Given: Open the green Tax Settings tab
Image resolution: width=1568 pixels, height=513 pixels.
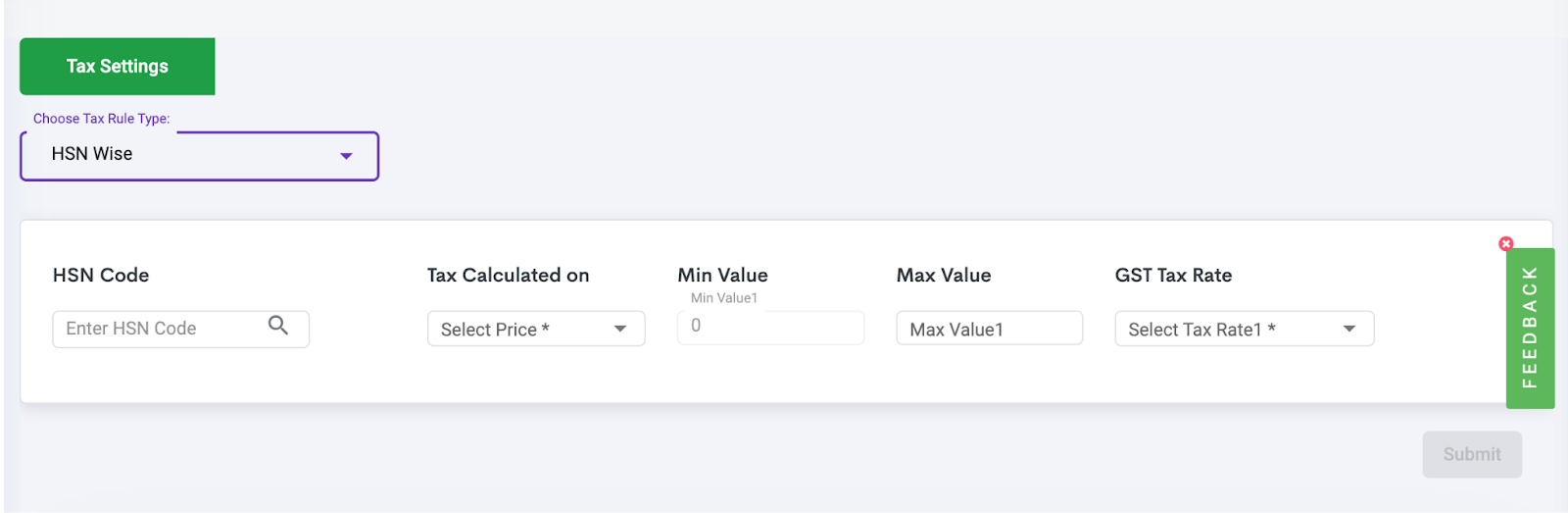Looking at the screenshot, I should pos(118,67).
